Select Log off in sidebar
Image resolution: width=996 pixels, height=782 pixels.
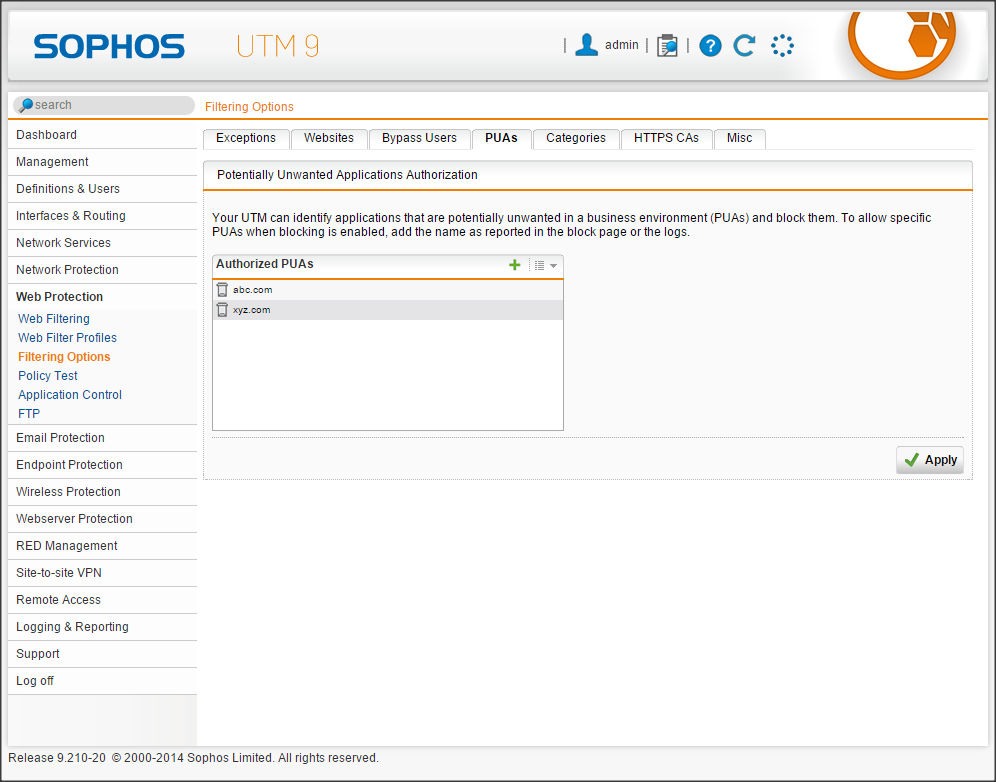pos(35,681)
